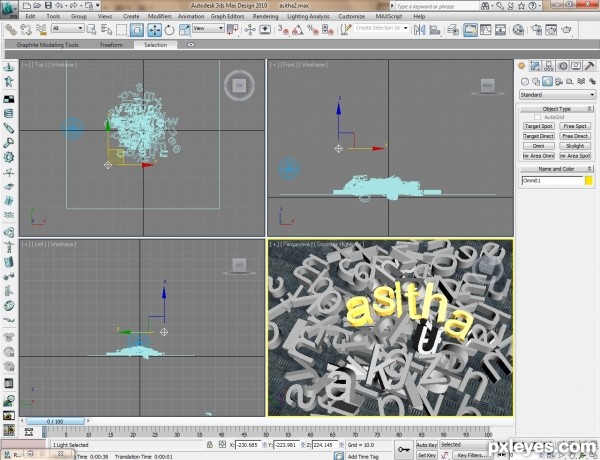The height and width of the screenshot is (460, 600).
Task: Click the Omni01 name field
Action: point(552,181)
